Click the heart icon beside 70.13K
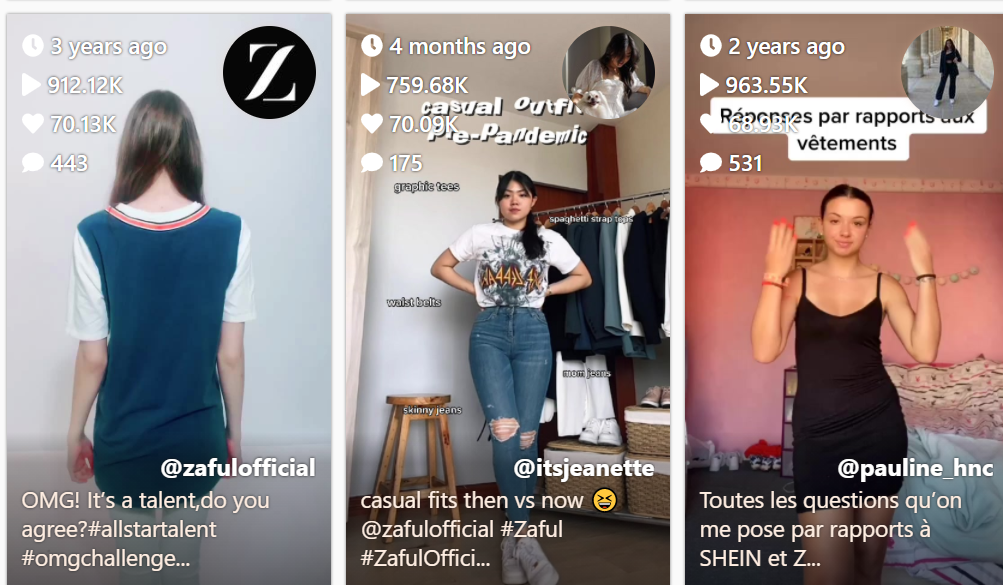Screen dimensions: 1003x585 point(33,123)
